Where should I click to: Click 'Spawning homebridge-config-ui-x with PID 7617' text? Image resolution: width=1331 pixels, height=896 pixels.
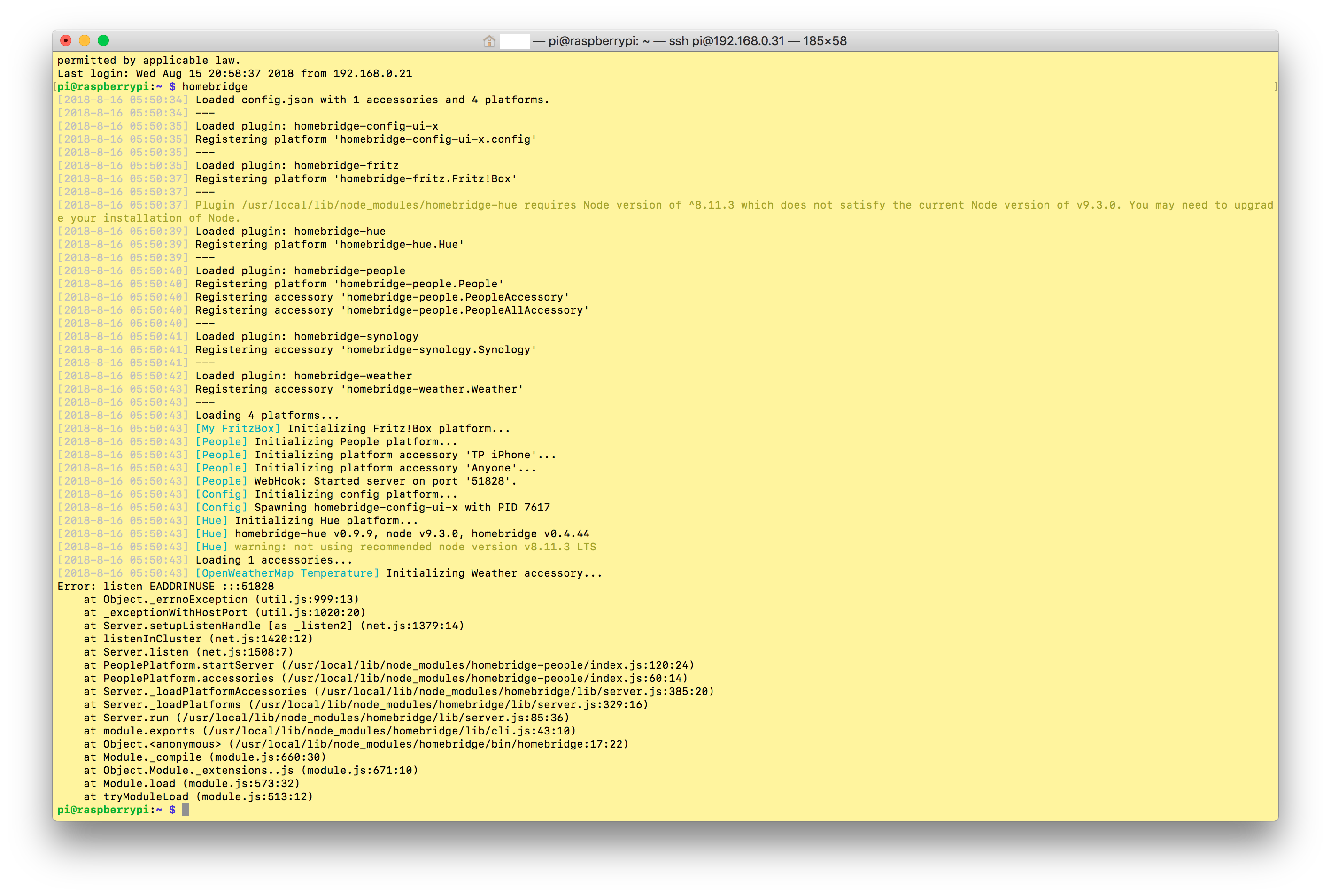(402, 508)
